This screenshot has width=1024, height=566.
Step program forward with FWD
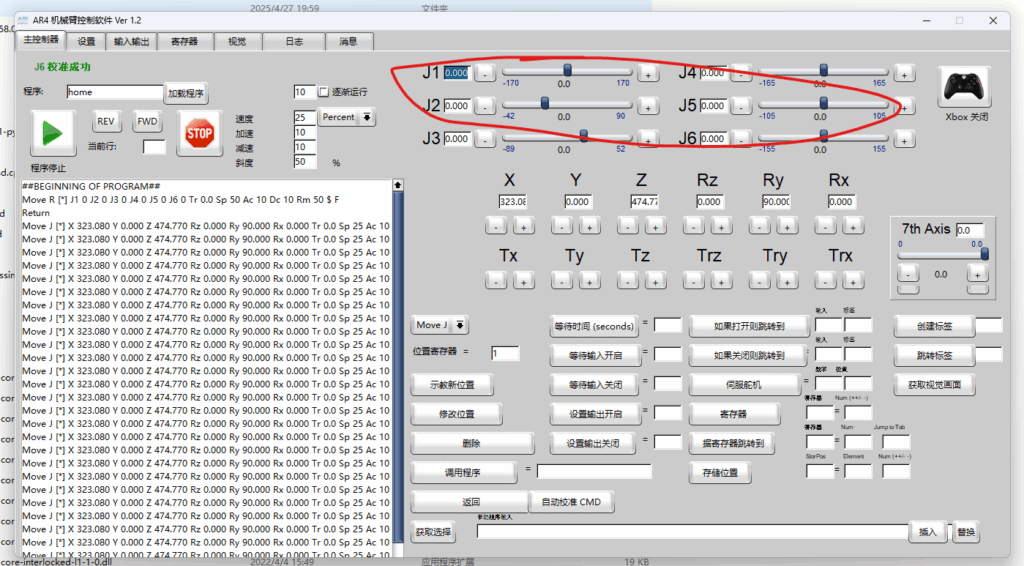tap(147, 121)
